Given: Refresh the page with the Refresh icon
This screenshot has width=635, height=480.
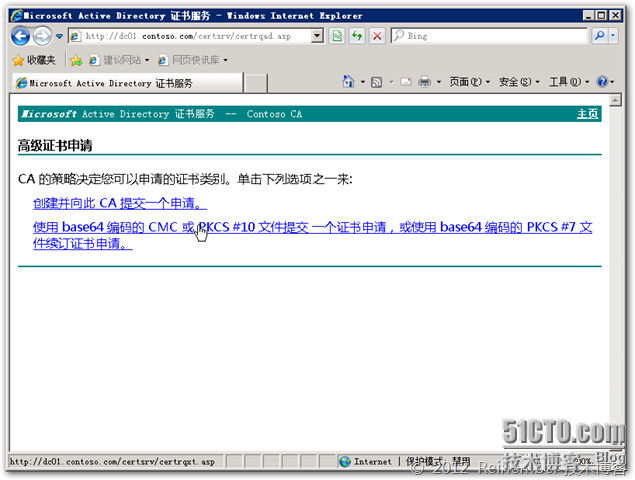Looking at the screenshot, I should click(357, 36).
